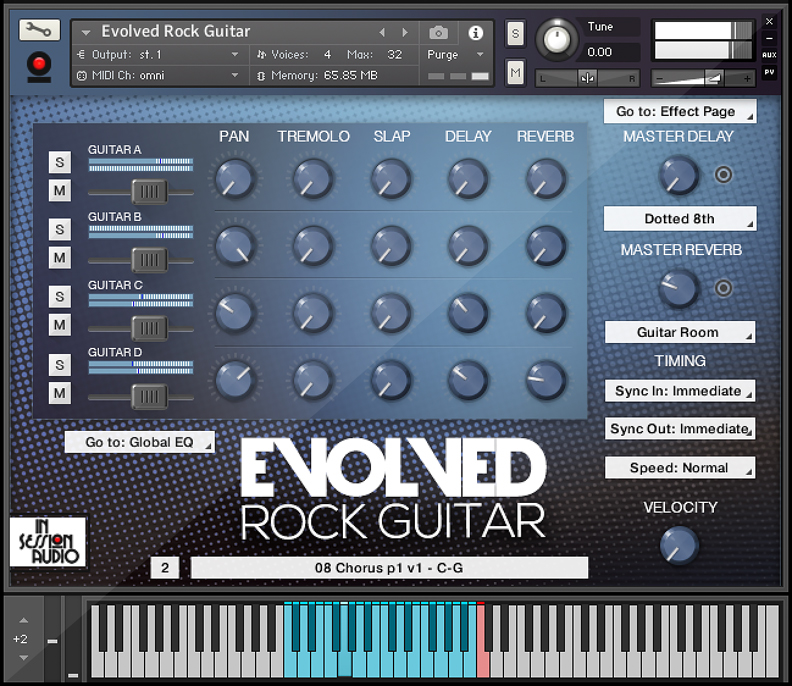Click the phrase number 2 box

[165, 568]
